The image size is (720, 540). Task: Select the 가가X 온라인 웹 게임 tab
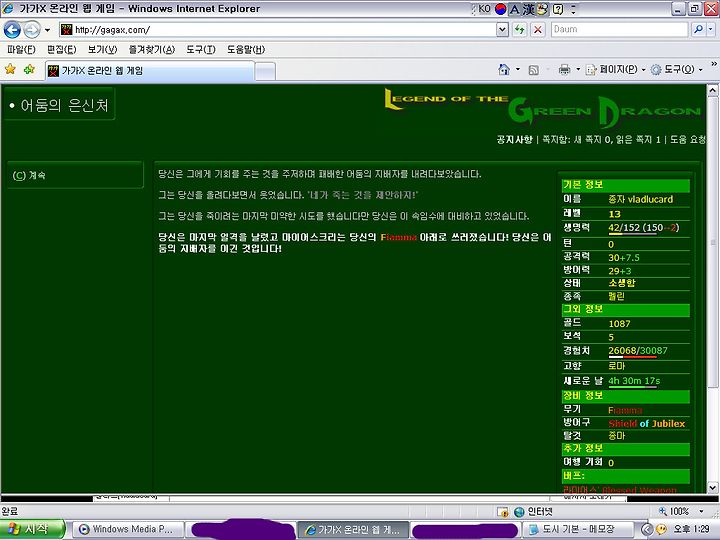pyautogui.click(x=149, y=71)
